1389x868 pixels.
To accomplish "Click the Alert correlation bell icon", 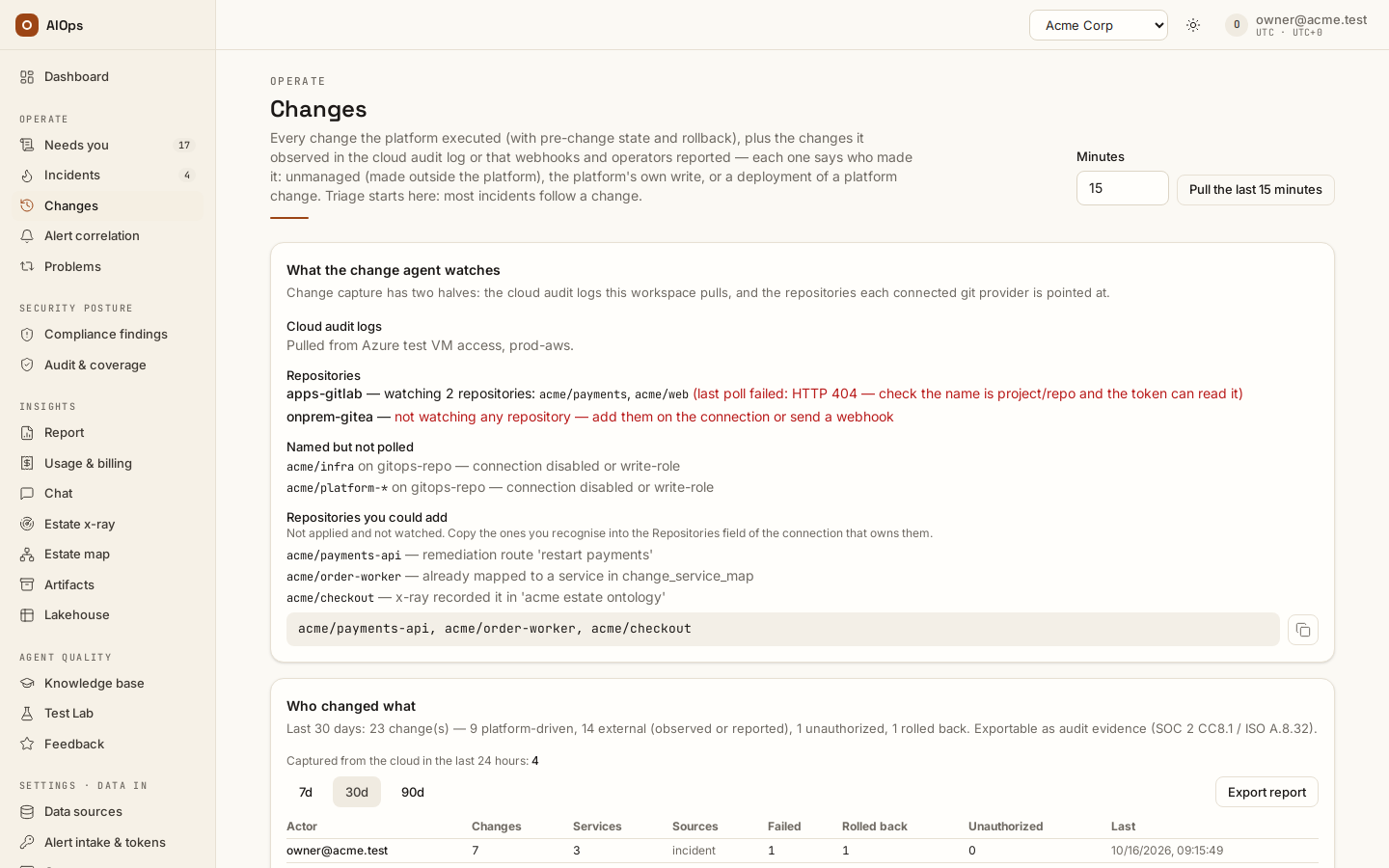I will pyautogui.click(x=27, y=236).
